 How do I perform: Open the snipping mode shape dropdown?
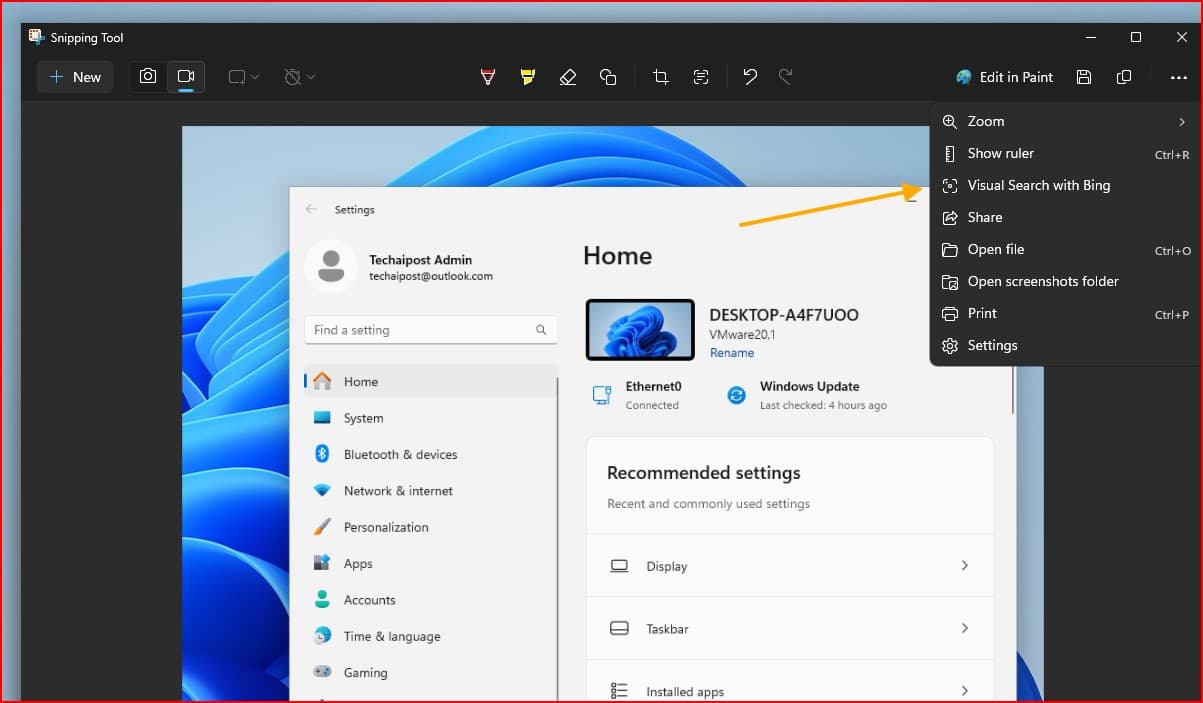pyautogui.click(x=243, y=77)
